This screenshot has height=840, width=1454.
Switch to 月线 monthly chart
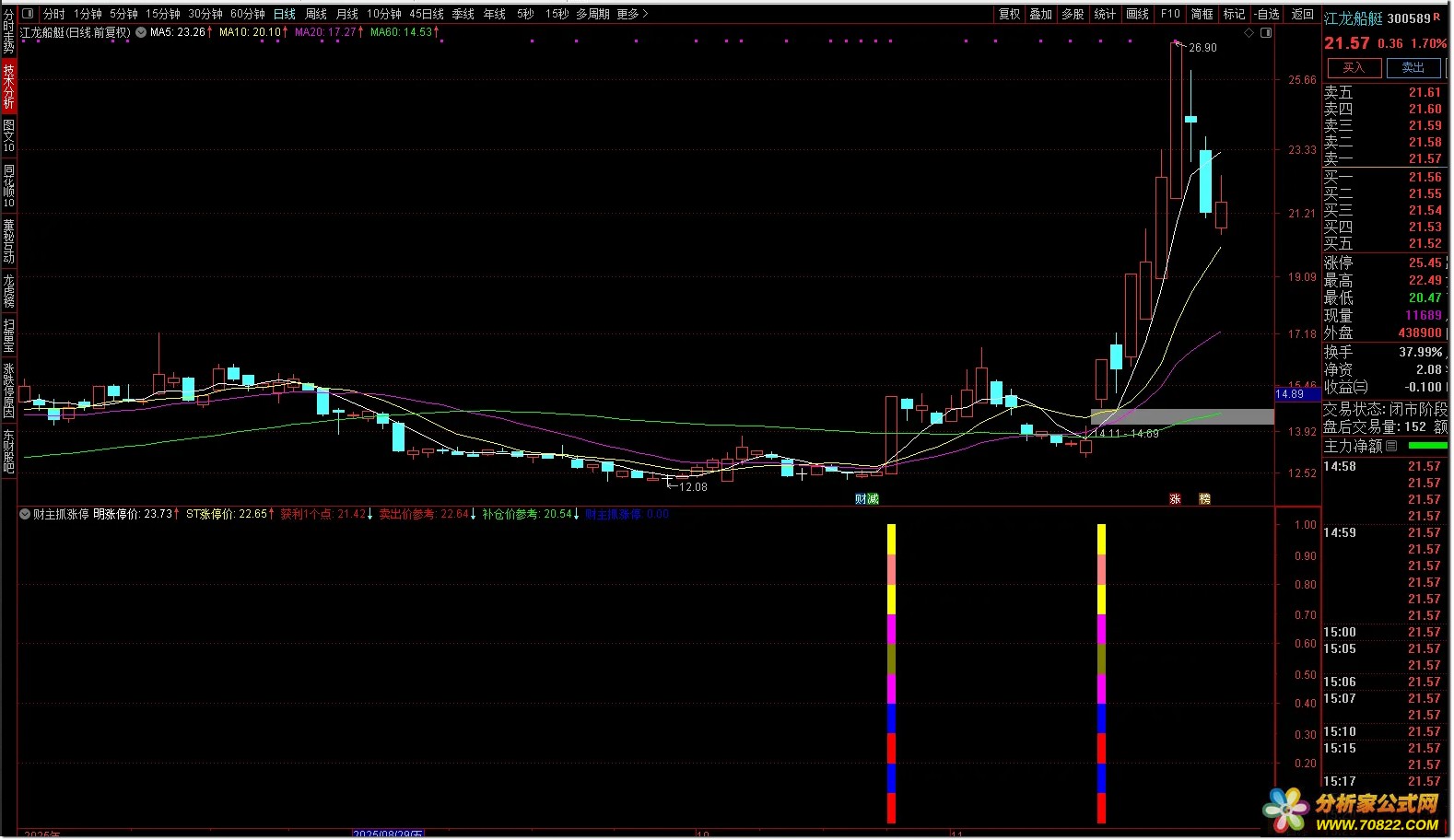pos(347,14)
